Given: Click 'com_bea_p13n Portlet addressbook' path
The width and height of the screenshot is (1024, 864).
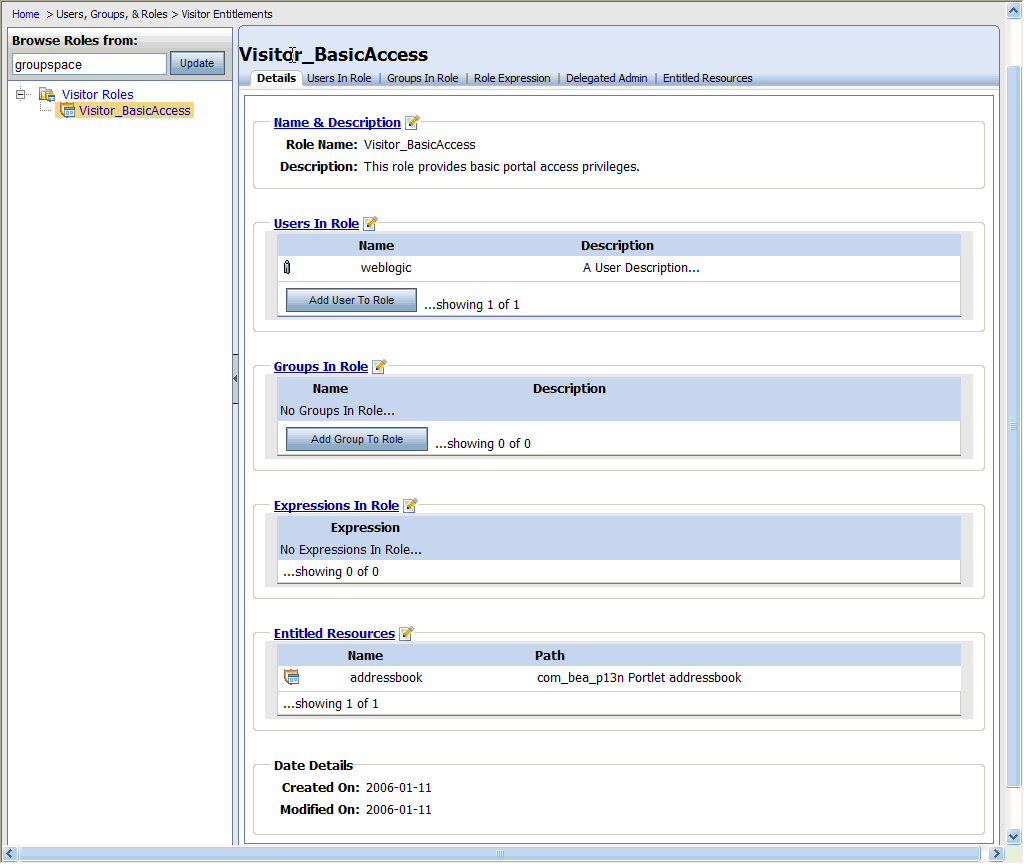Looking at the screenshot, I should coord(639,678).
